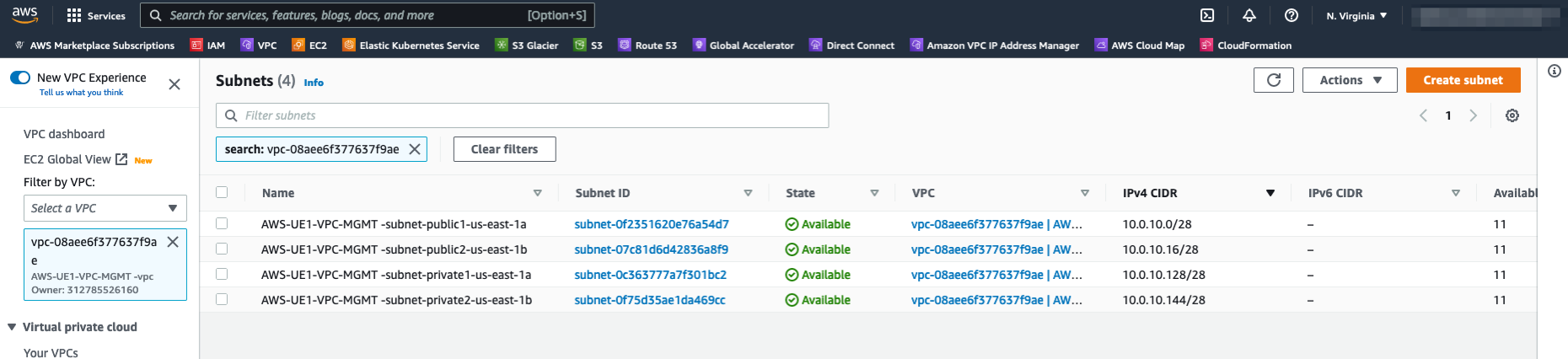
Task: Select page 1 in the pagination
Action: [x=1448, y=115]
